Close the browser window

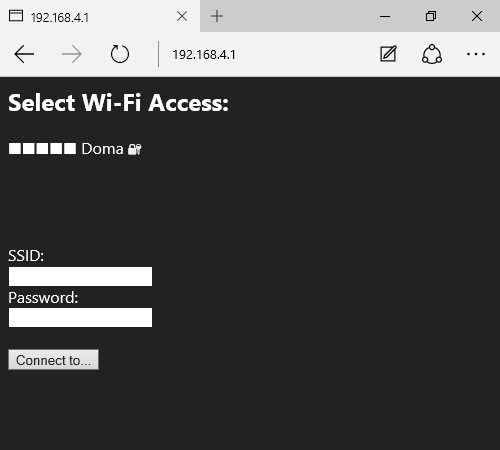pyautogui.click(x=477, y=16)
